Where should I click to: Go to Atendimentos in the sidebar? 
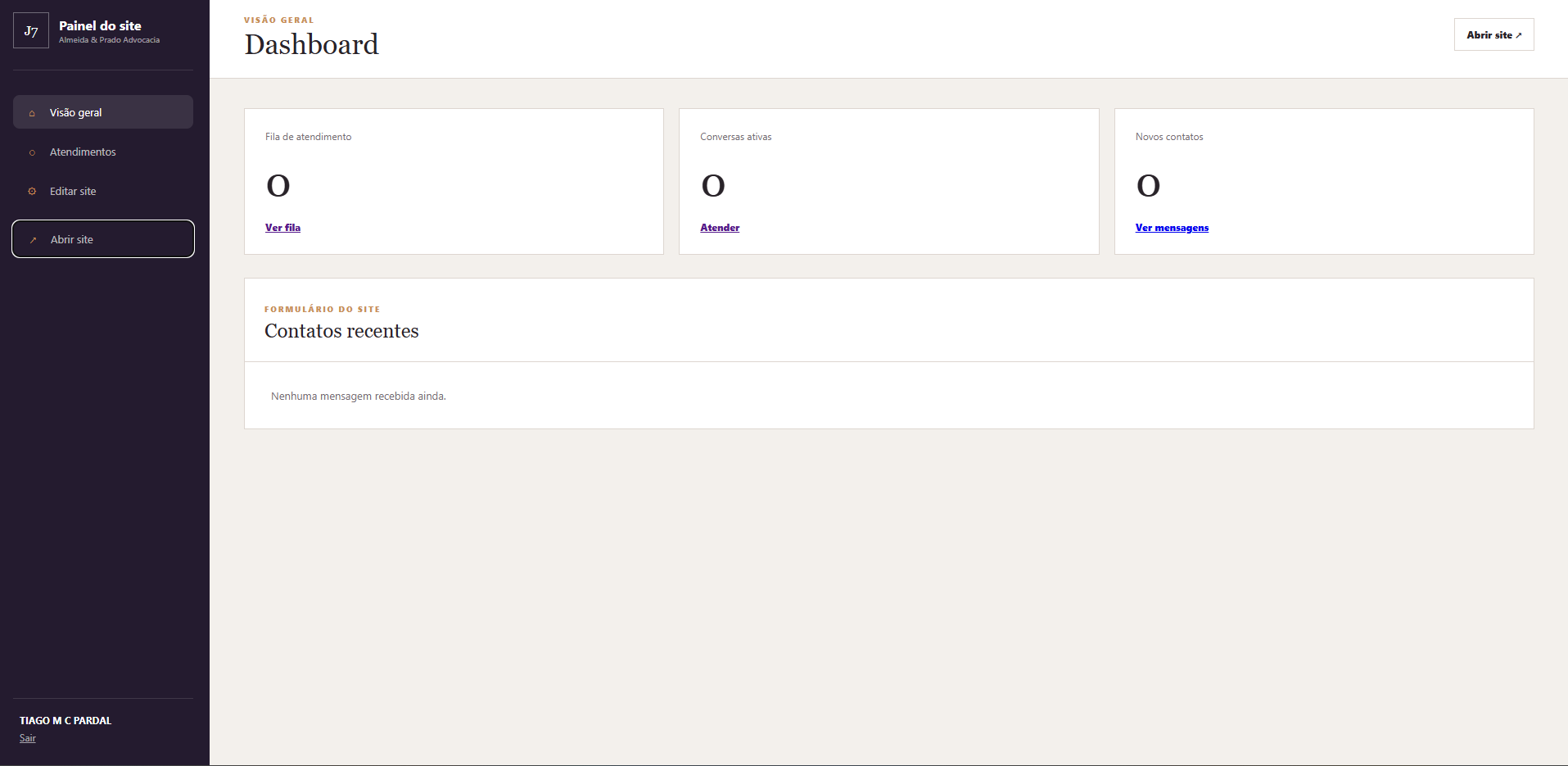pos(103,152)
